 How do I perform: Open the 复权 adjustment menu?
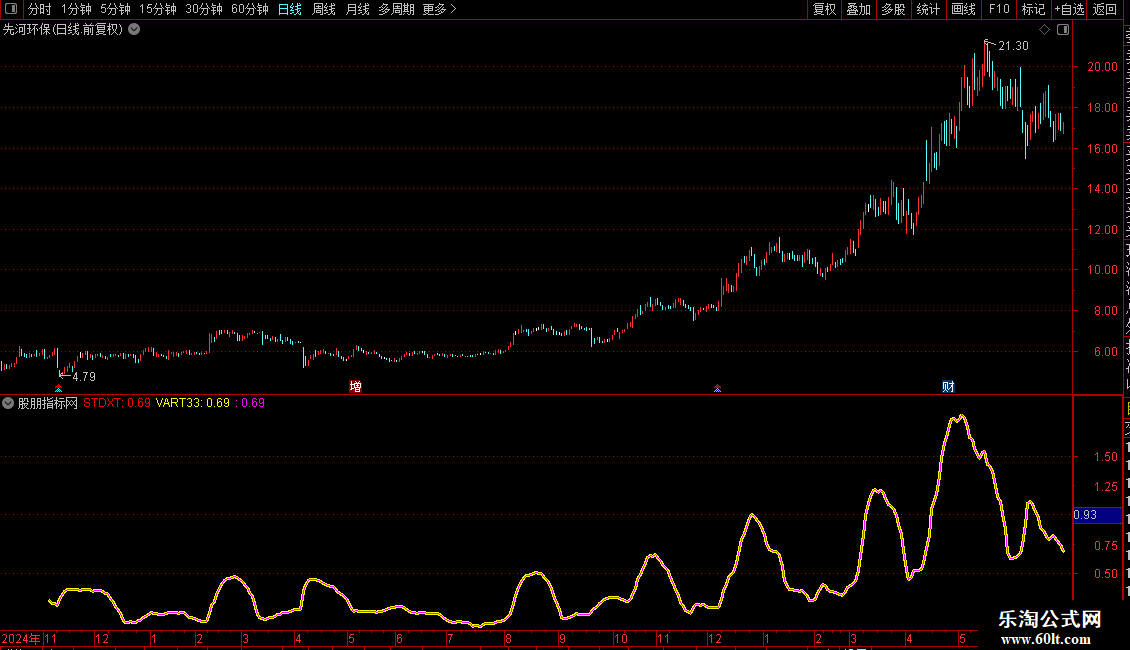824,9
